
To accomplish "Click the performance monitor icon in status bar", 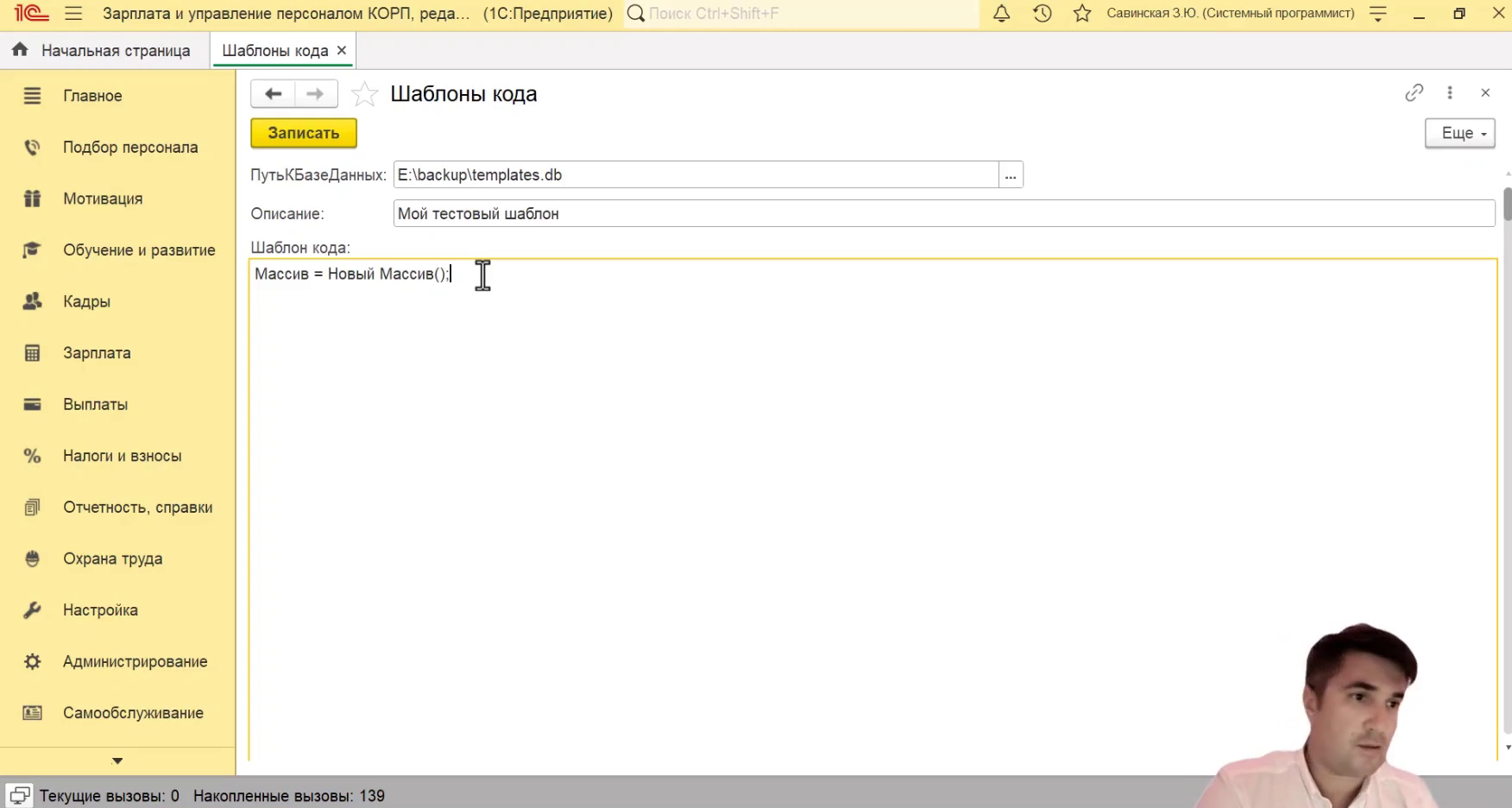I will coord(19,795).
